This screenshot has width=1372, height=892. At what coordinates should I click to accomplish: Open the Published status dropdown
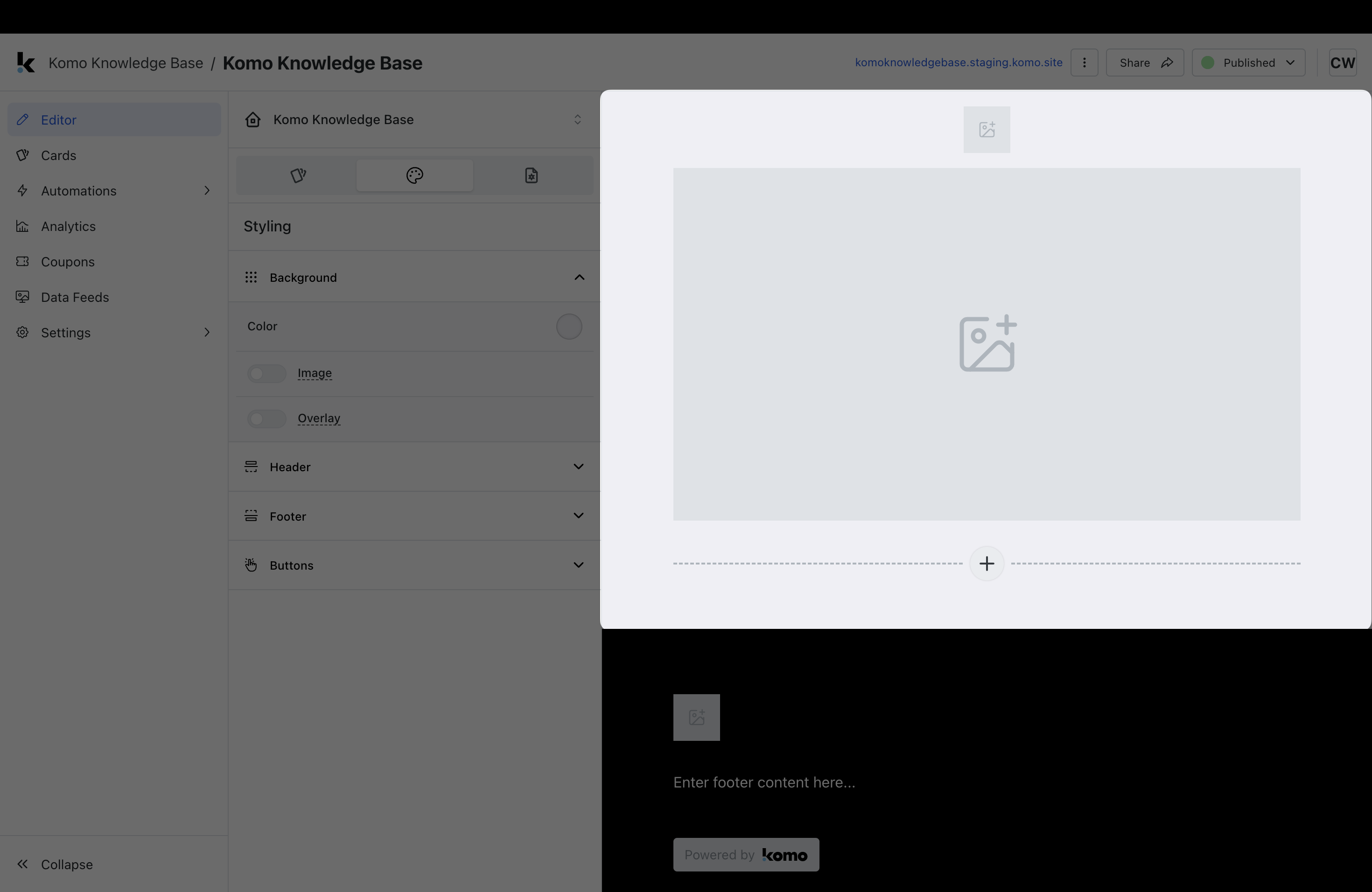click(x=1248, y=63)
